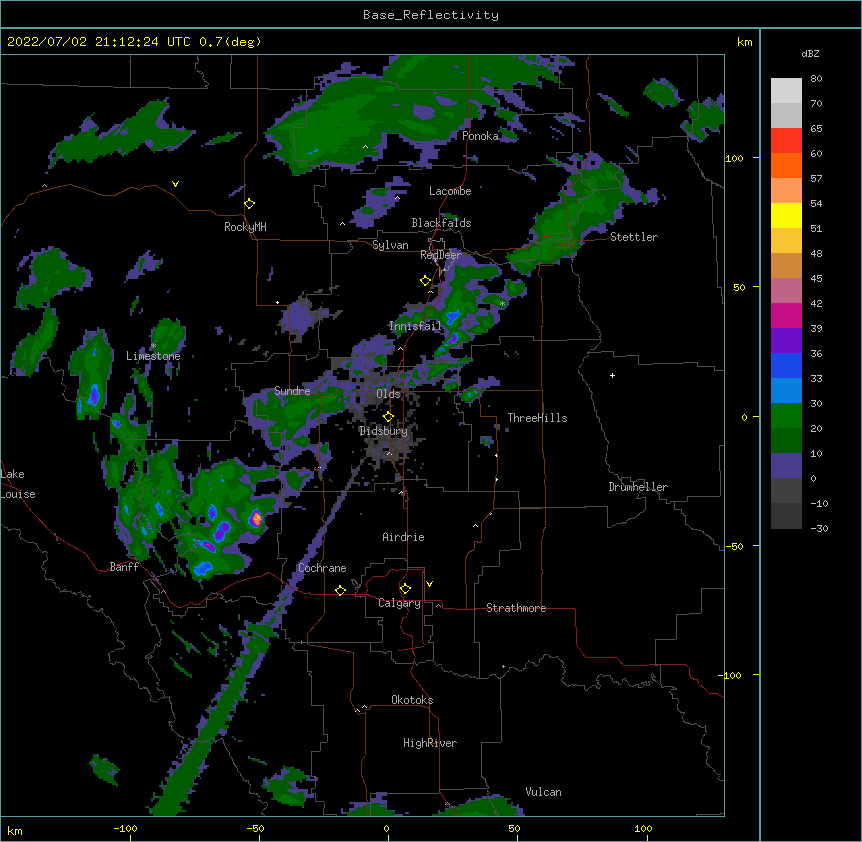Click the Lacombe city label
This screenshot has width=862, height=842.
(x=450, y=191)
